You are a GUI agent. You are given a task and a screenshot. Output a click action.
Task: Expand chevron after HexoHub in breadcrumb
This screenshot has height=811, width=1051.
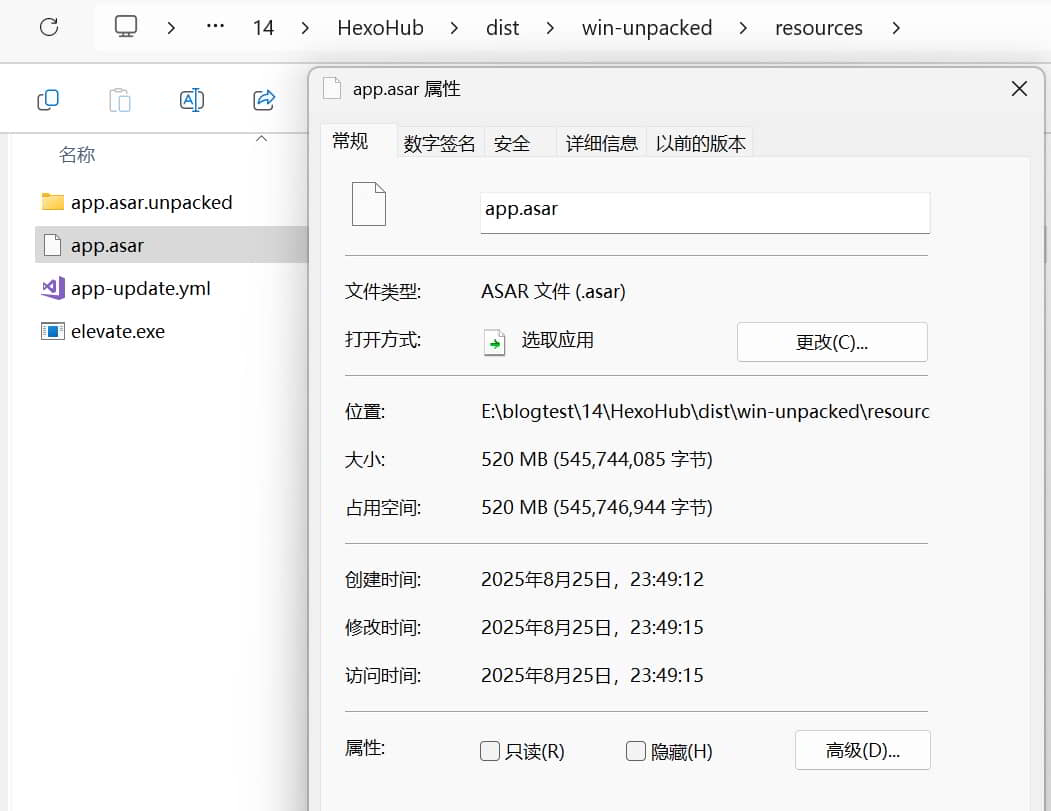pos(454,27)
